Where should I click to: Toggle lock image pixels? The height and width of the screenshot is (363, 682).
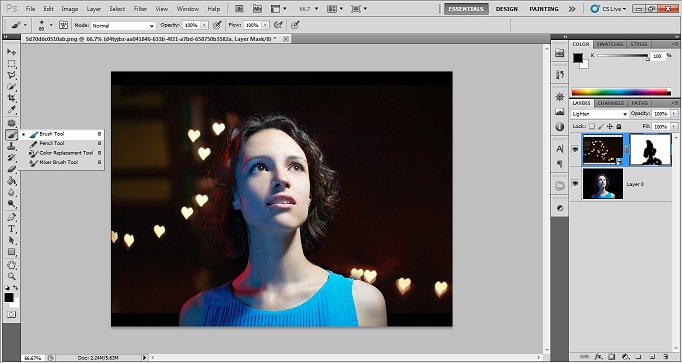[601, 126]
